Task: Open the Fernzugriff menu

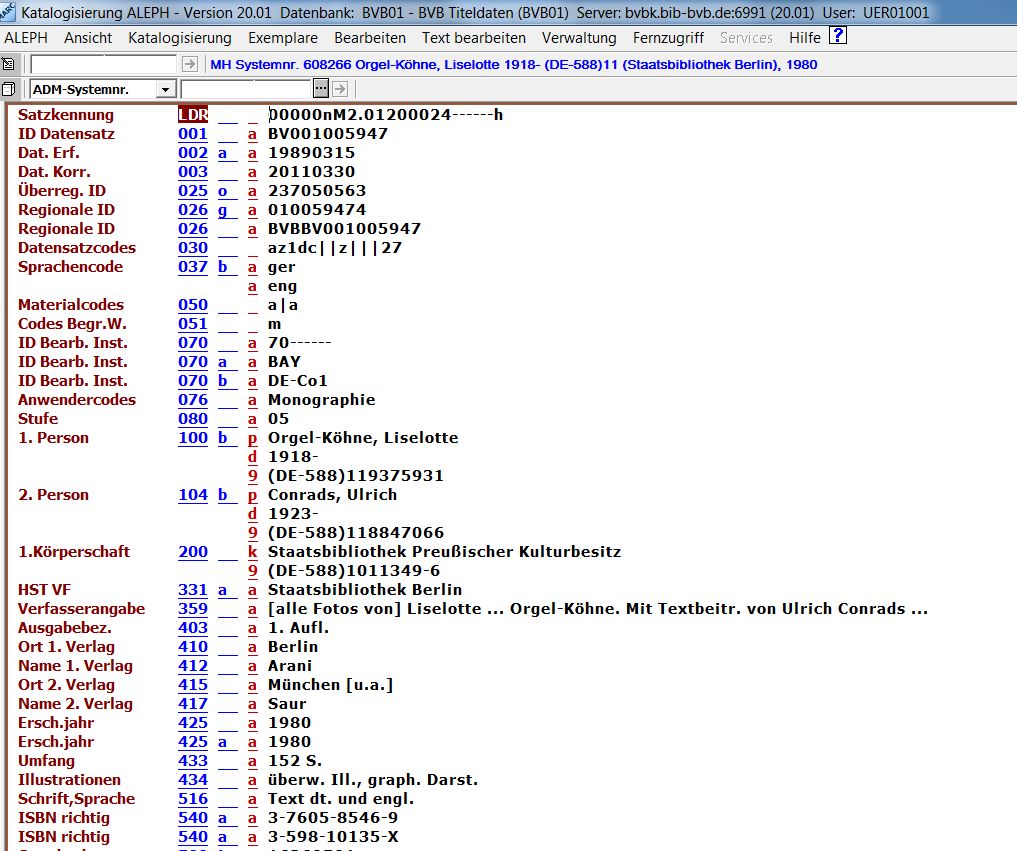Action: pyautogui.click(x=668, y=38)
